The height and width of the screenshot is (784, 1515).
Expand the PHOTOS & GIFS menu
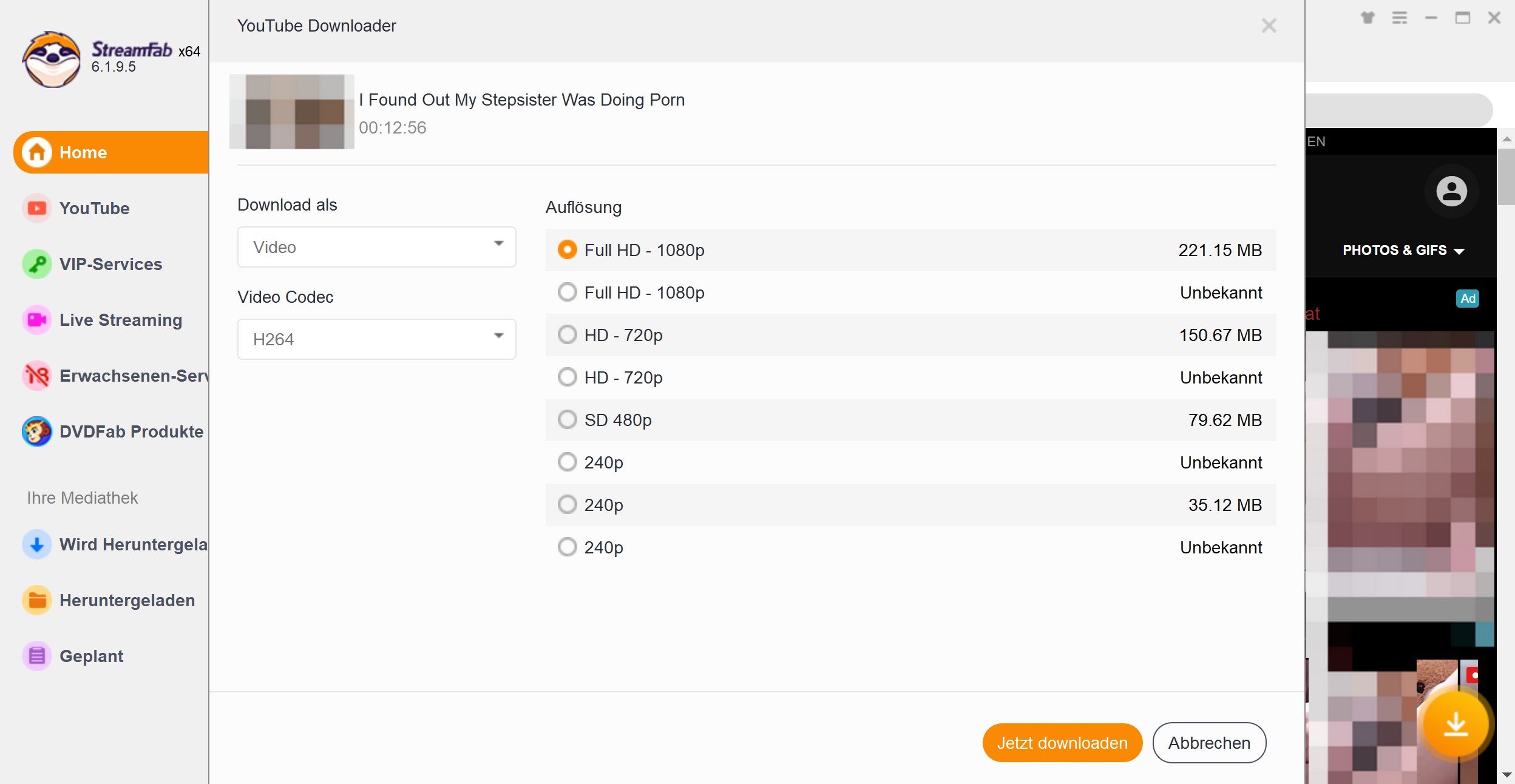click(x=1403, y=250)
